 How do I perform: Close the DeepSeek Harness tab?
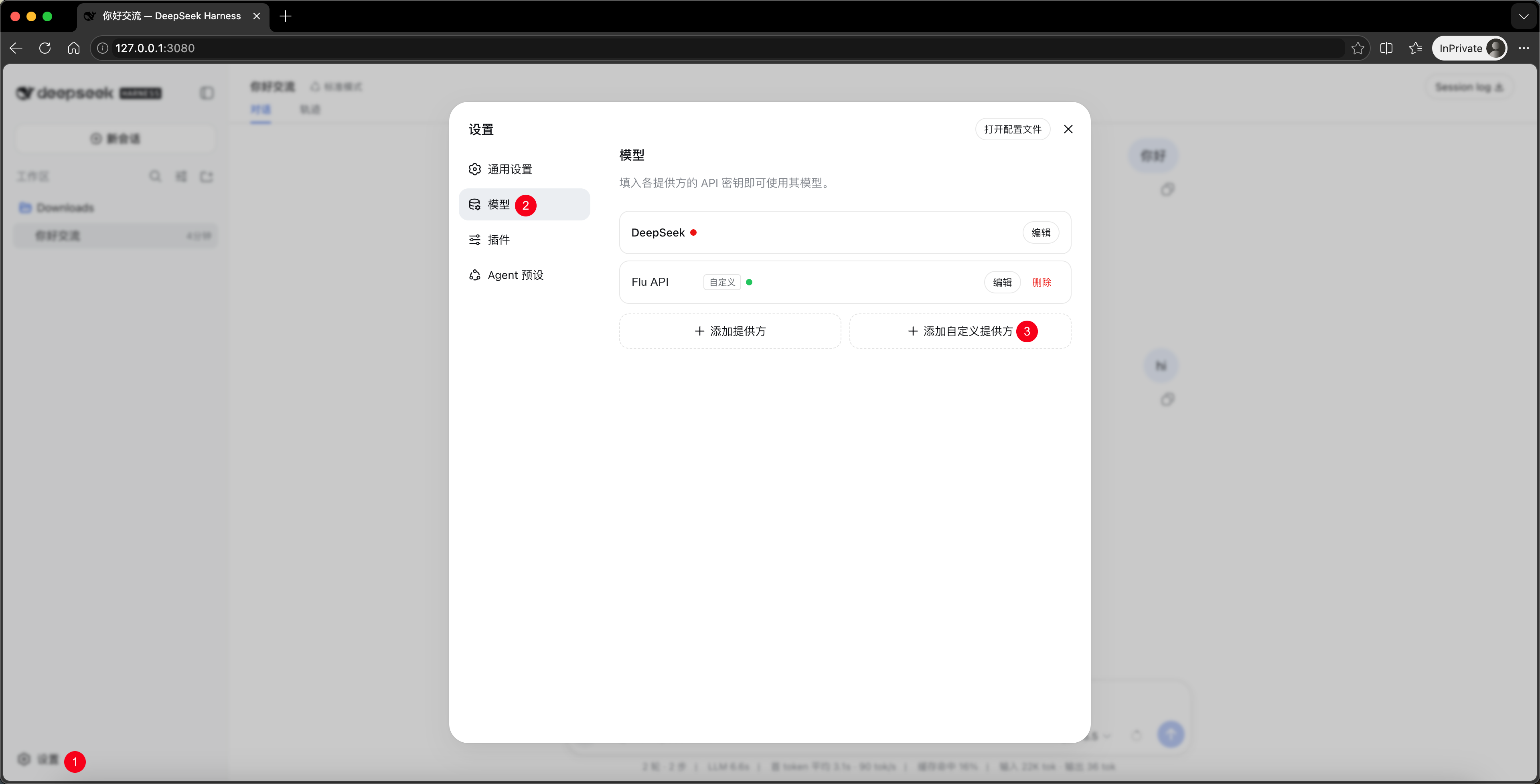click(257, 16)
